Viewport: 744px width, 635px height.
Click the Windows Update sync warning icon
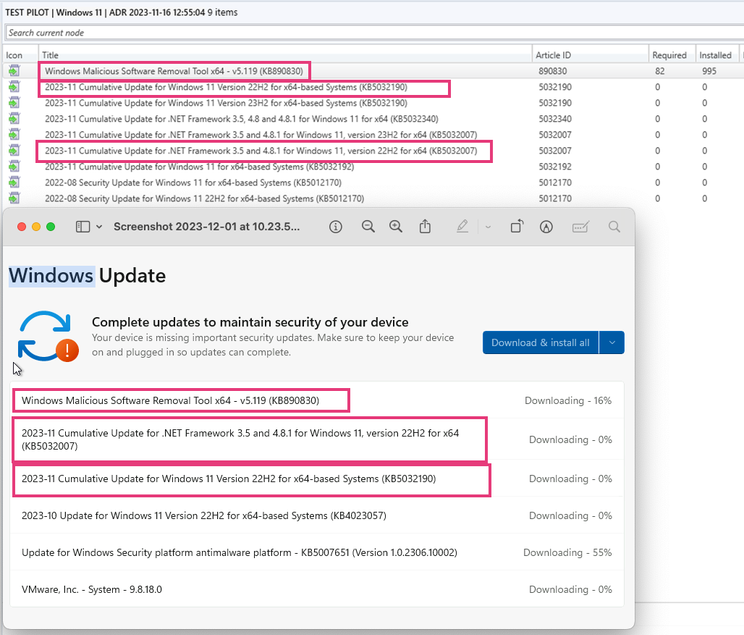point(48,336)
